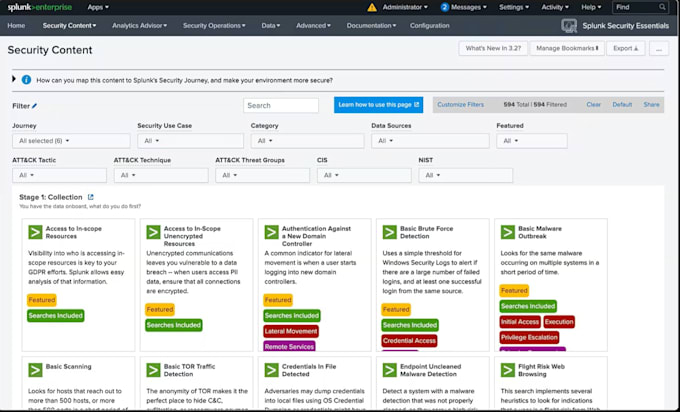Click the green icon on Basic TOR Traffic Detection
Screen dimensions: 680x412
tap(153, 370)
